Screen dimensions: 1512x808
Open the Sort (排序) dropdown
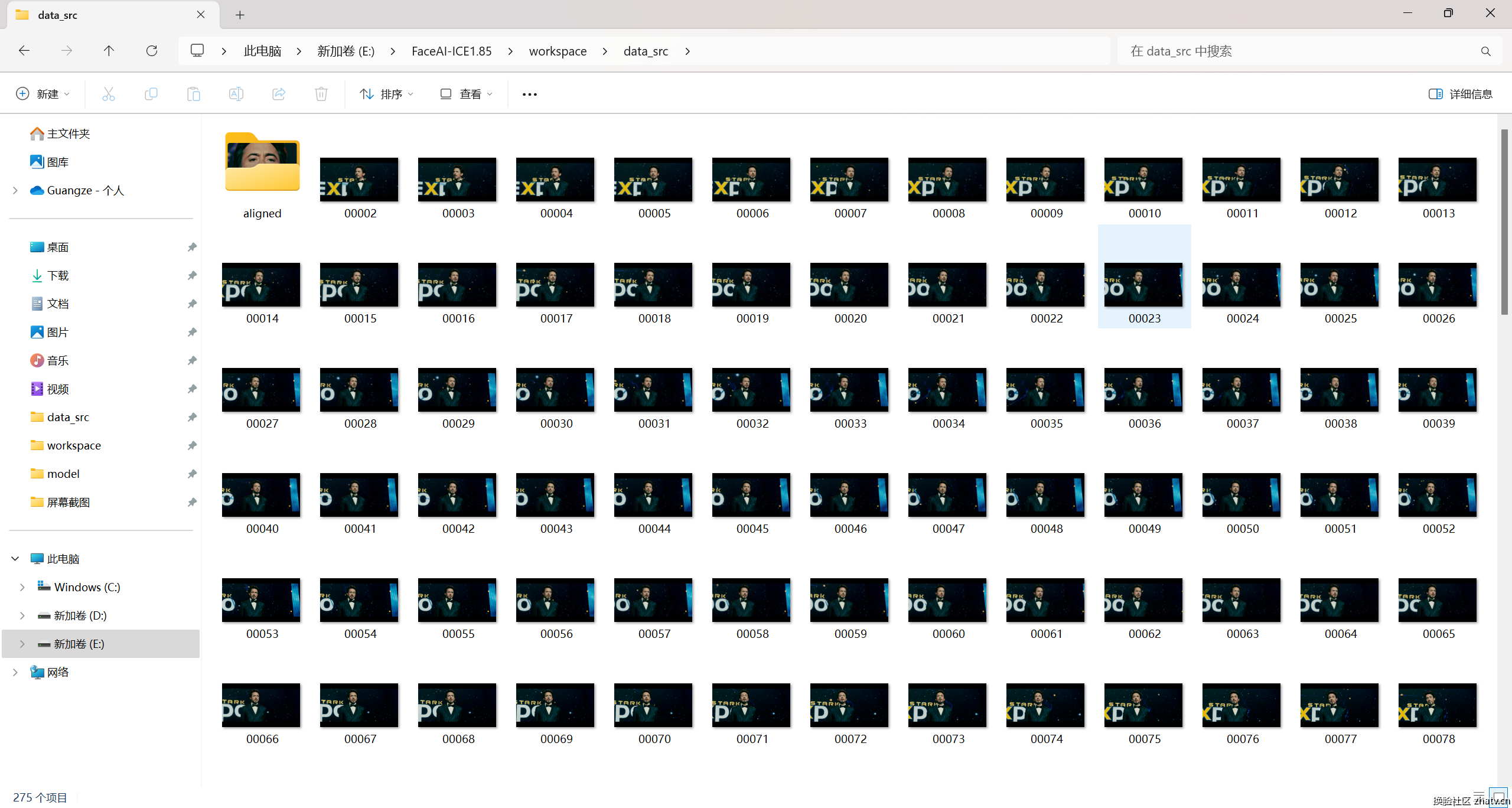point(387,94)
